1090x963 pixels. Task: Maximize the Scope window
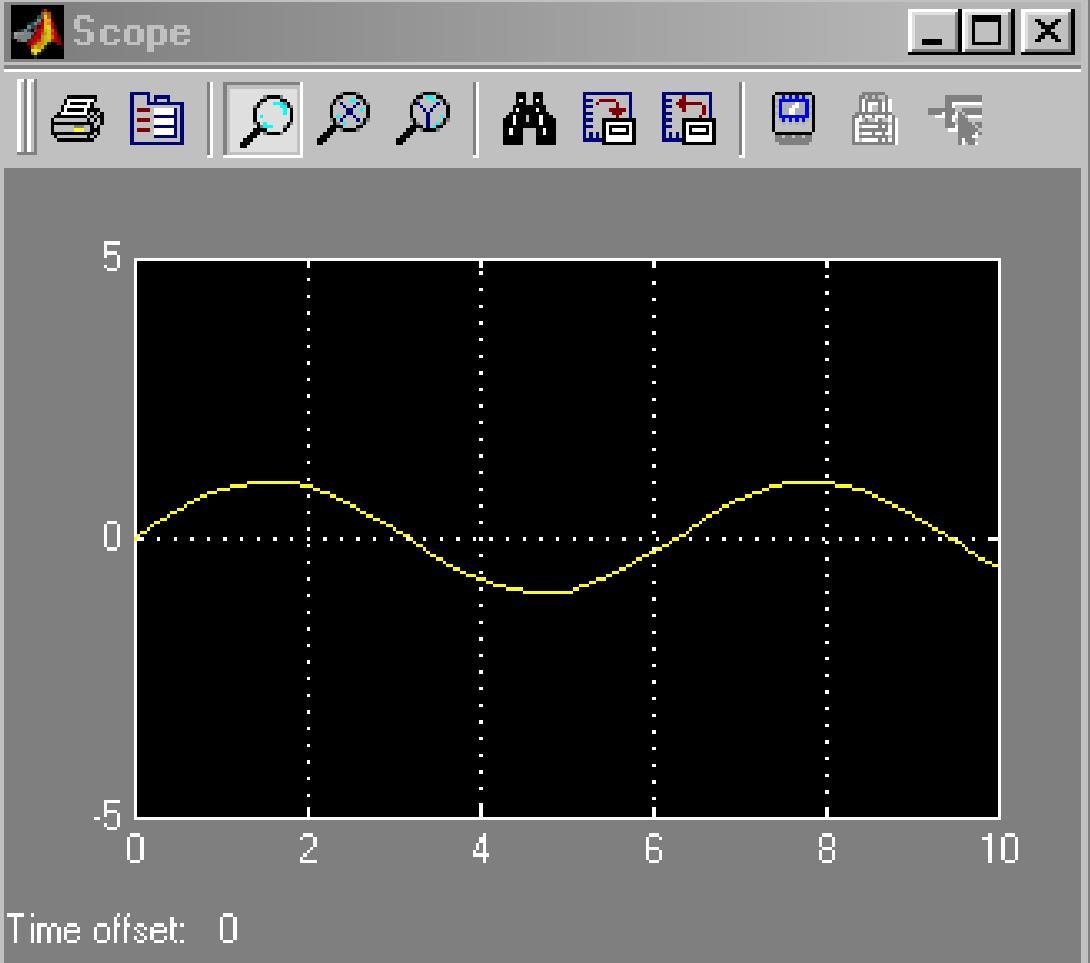coord(987,32)
